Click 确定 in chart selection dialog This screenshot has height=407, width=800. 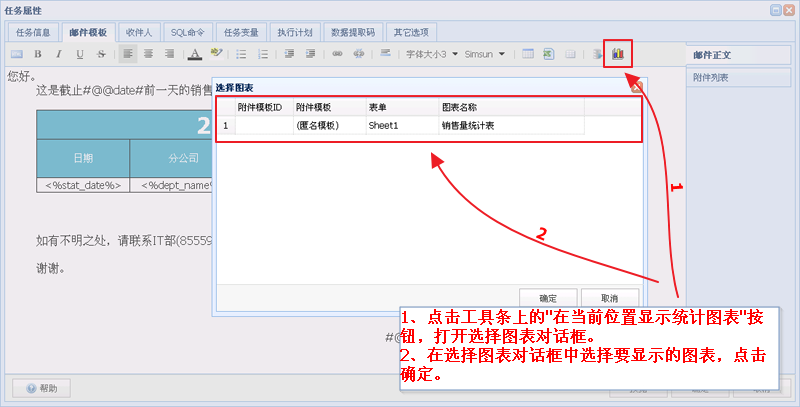(548, 298)
